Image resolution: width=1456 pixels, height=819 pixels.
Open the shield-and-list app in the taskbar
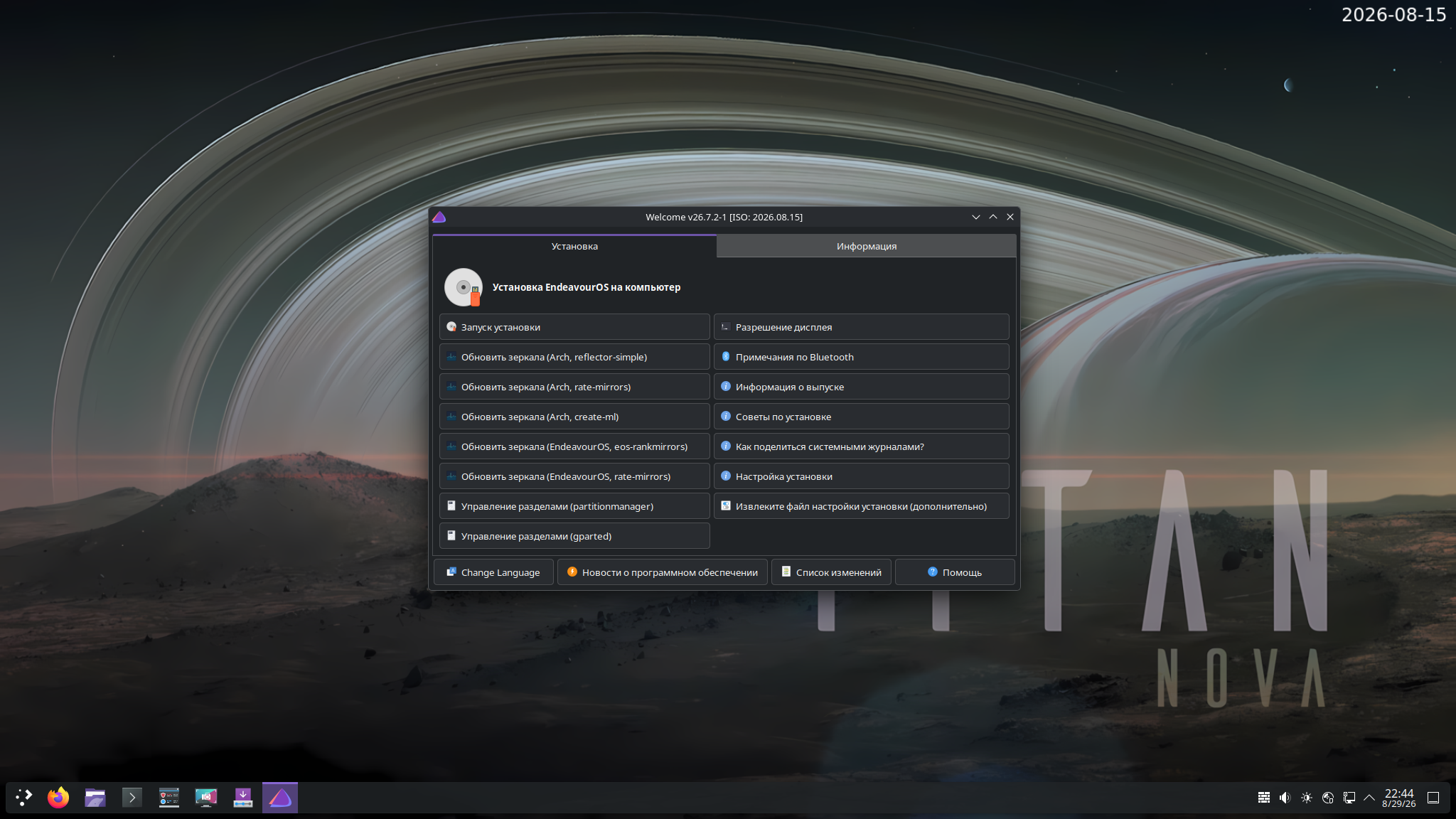[x=169, y=798]
